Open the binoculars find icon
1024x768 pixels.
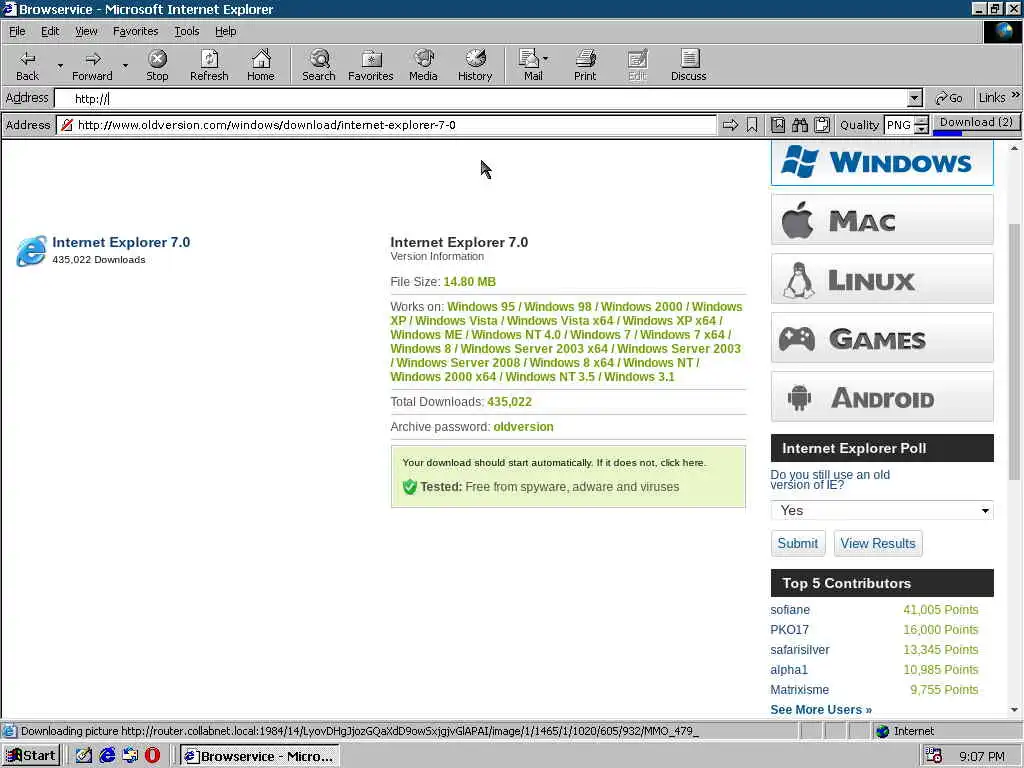pos(800,125)
